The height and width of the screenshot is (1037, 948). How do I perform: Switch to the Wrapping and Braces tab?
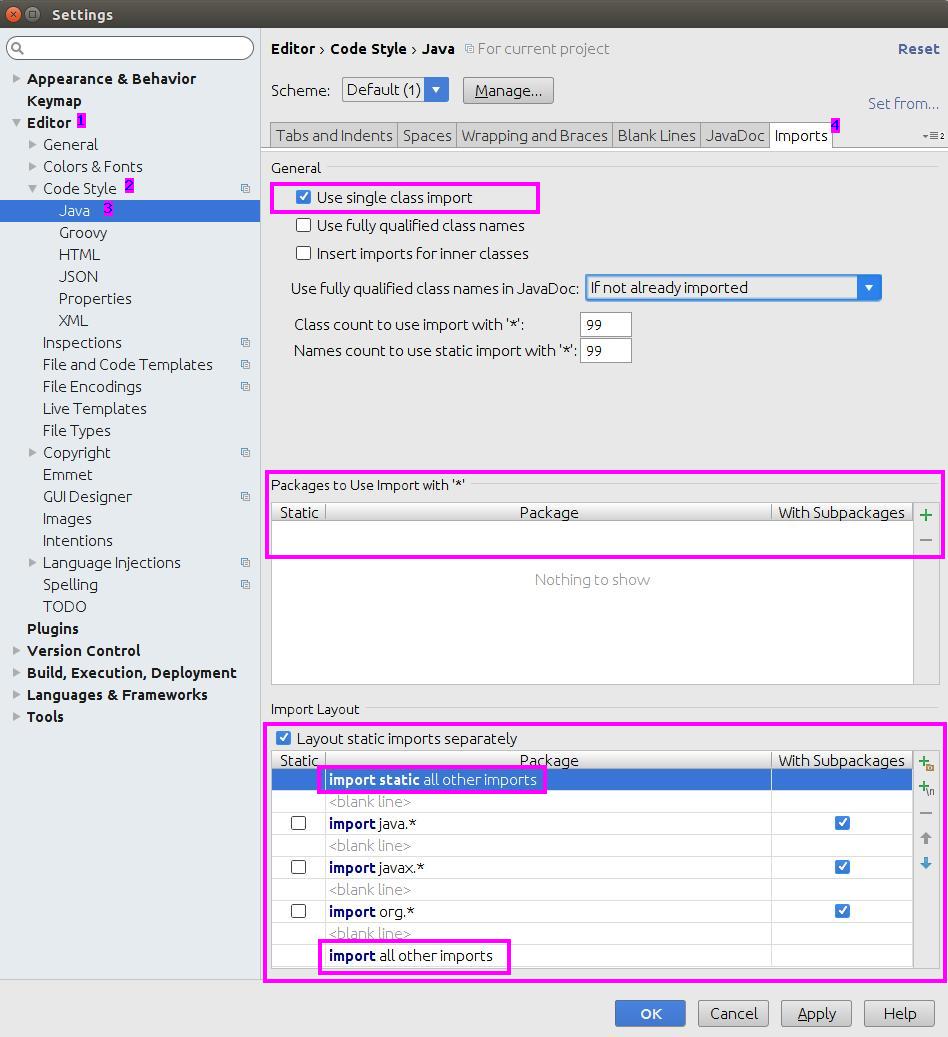pos(534,135)
